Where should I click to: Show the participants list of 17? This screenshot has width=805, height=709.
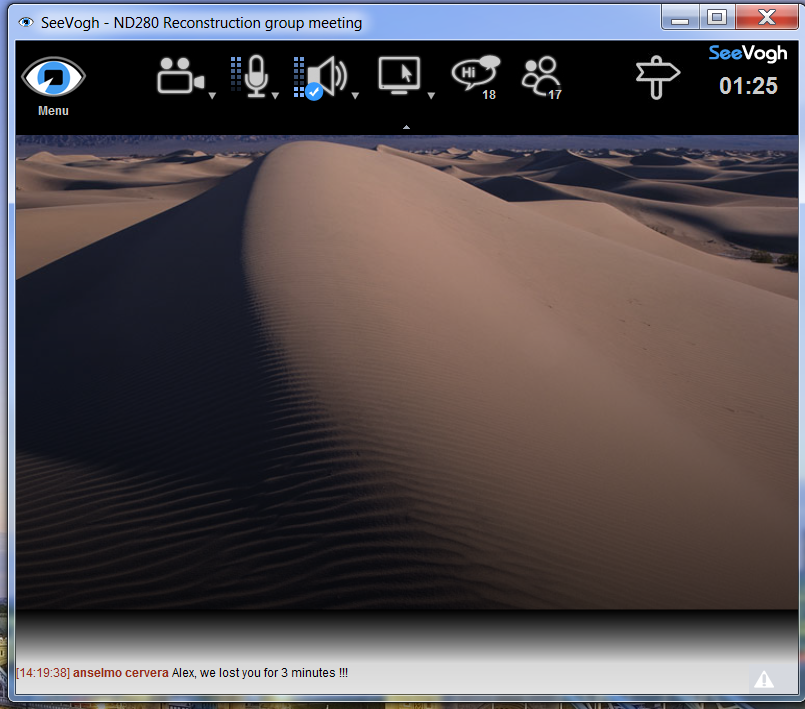(541, 76)
